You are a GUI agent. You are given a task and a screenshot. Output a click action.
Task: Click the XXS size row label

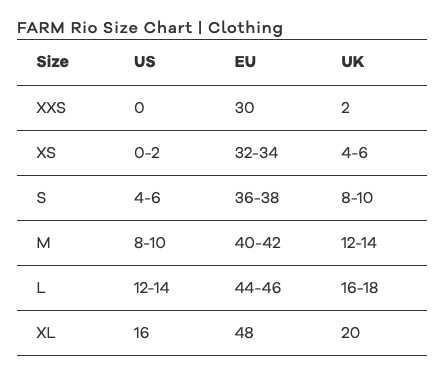51,108
